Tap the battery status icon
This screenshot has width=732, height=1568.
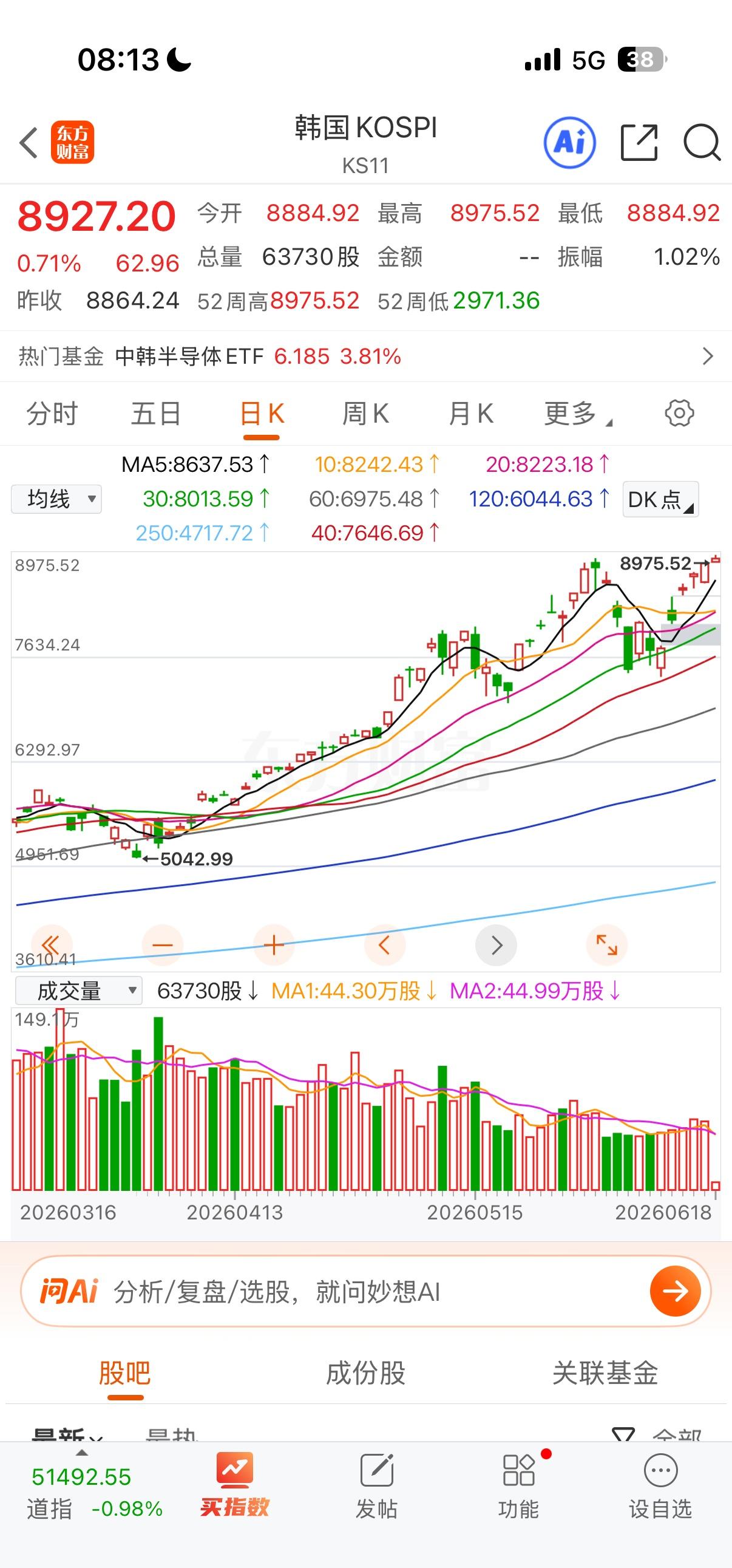tap(642, 60)
